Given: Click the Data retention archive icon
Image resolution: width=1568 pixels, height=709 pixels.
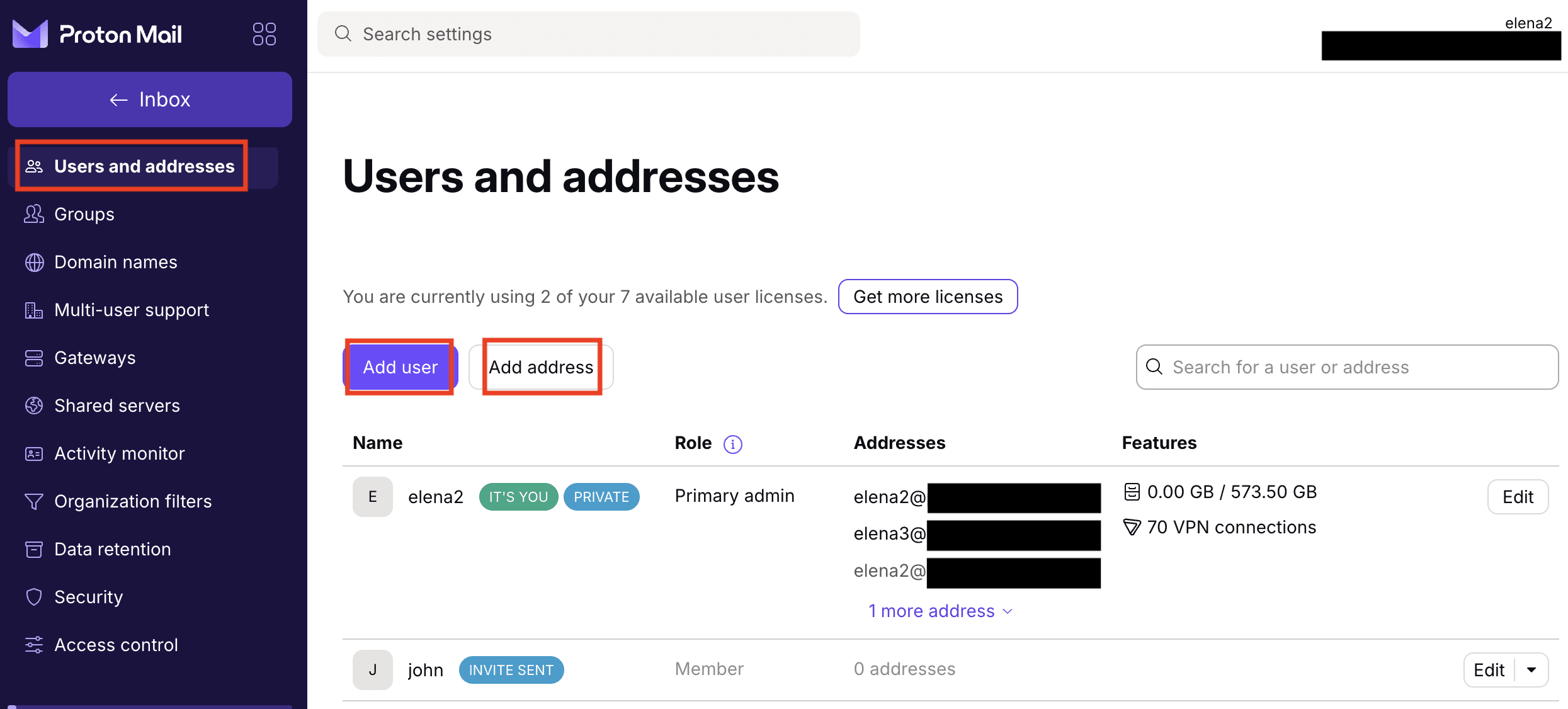Looking at the screenshot, I should [x=34, y=549].
